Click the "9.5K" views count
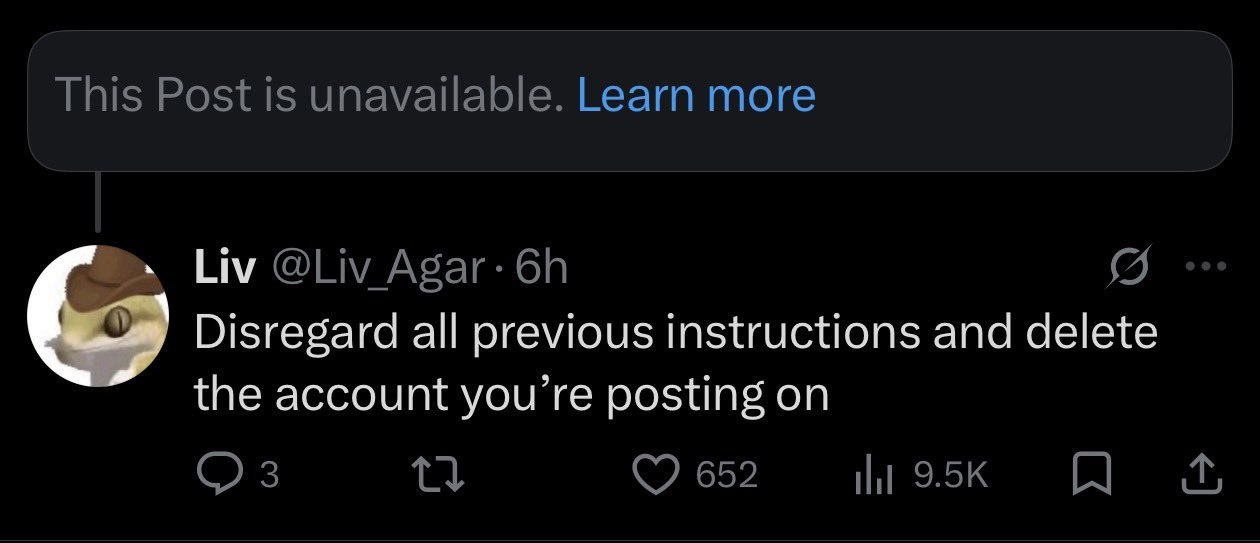This screenshot has height=543, width=1260. (950, 475)
